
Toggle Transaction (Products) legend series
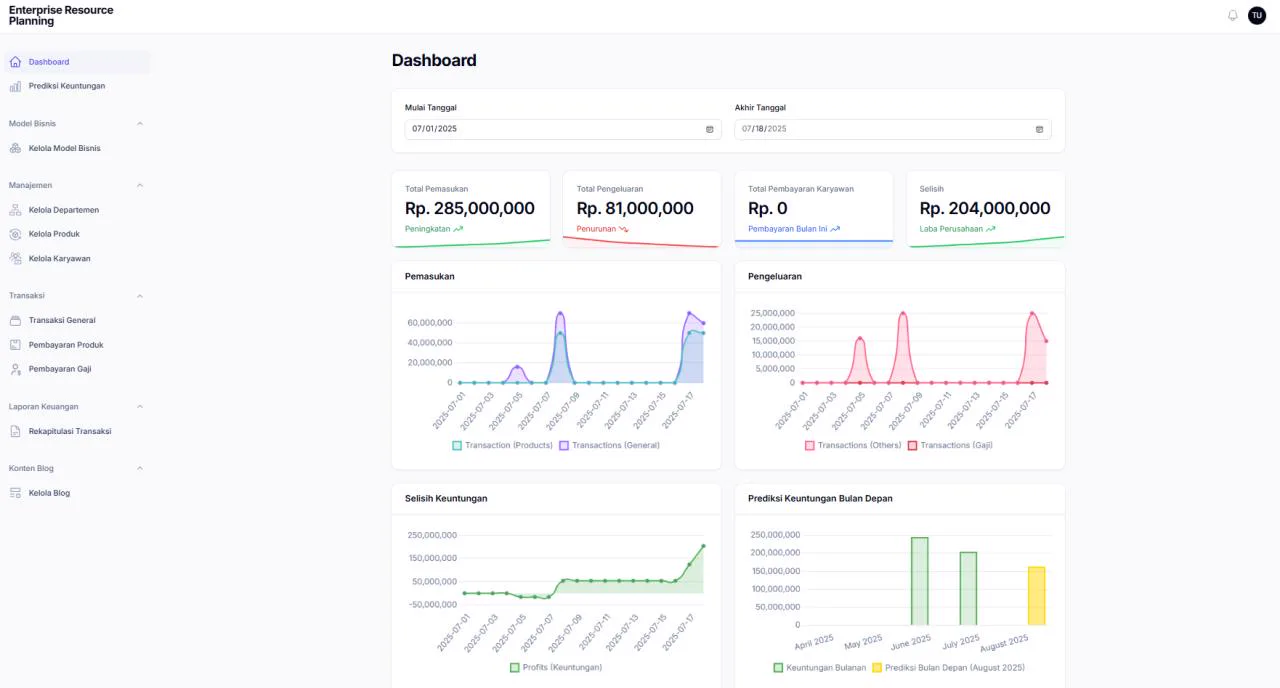(x=502, y=445)
